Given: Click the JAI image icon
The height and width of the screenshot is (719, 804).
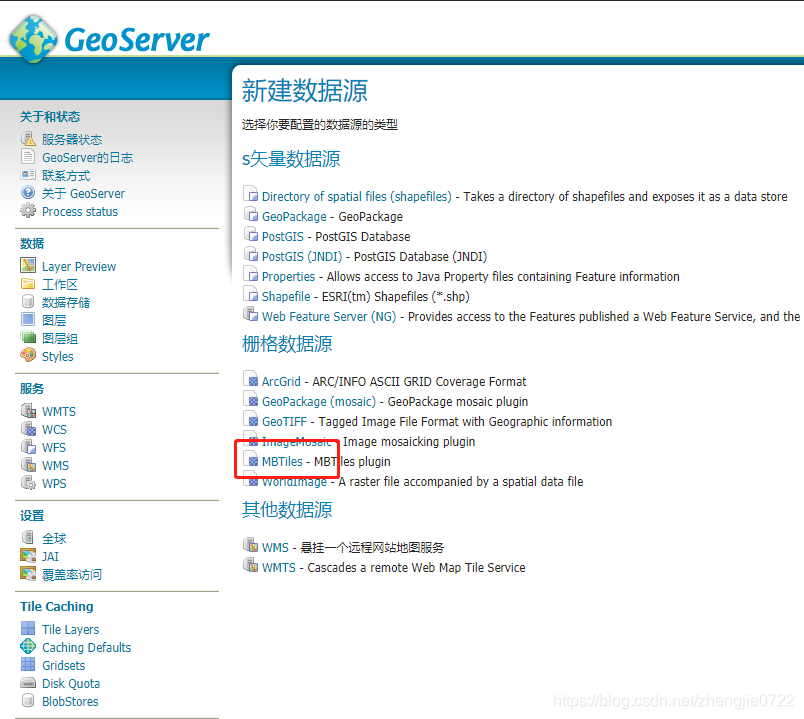Looking at the screenshot, I should click(x=28, y=555).
